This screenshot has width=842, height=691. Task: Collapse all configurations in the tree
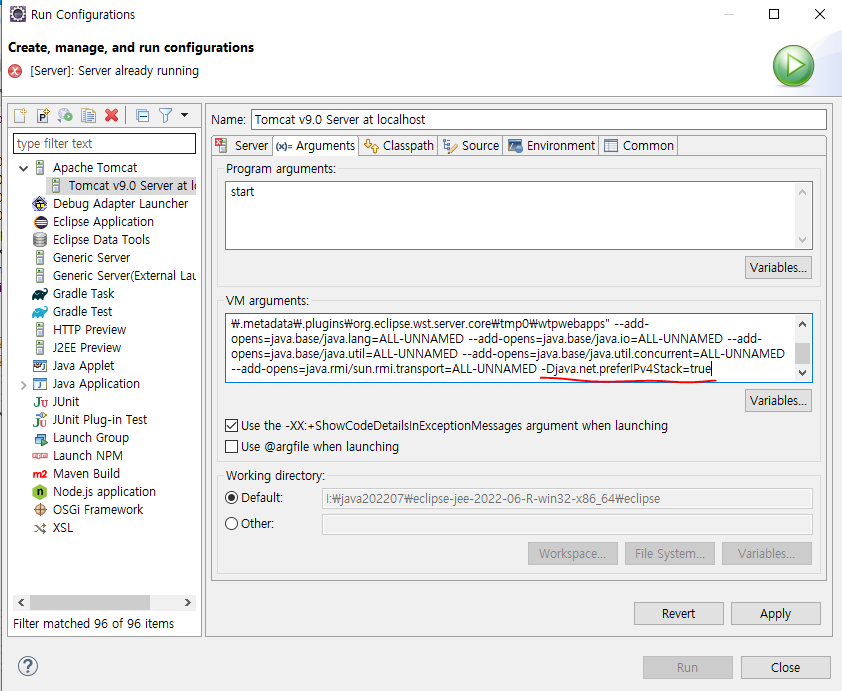coord(142,115)
